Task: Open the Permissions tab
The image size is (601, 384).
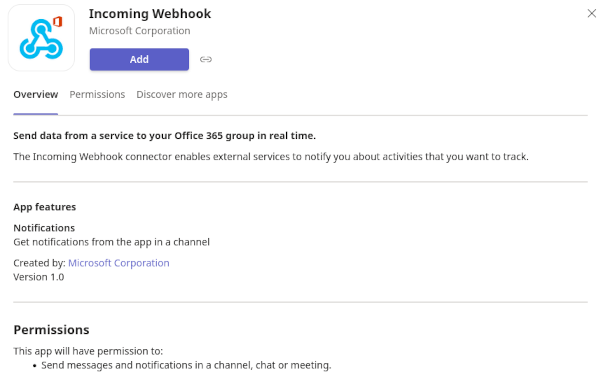Action: [97, 95]
